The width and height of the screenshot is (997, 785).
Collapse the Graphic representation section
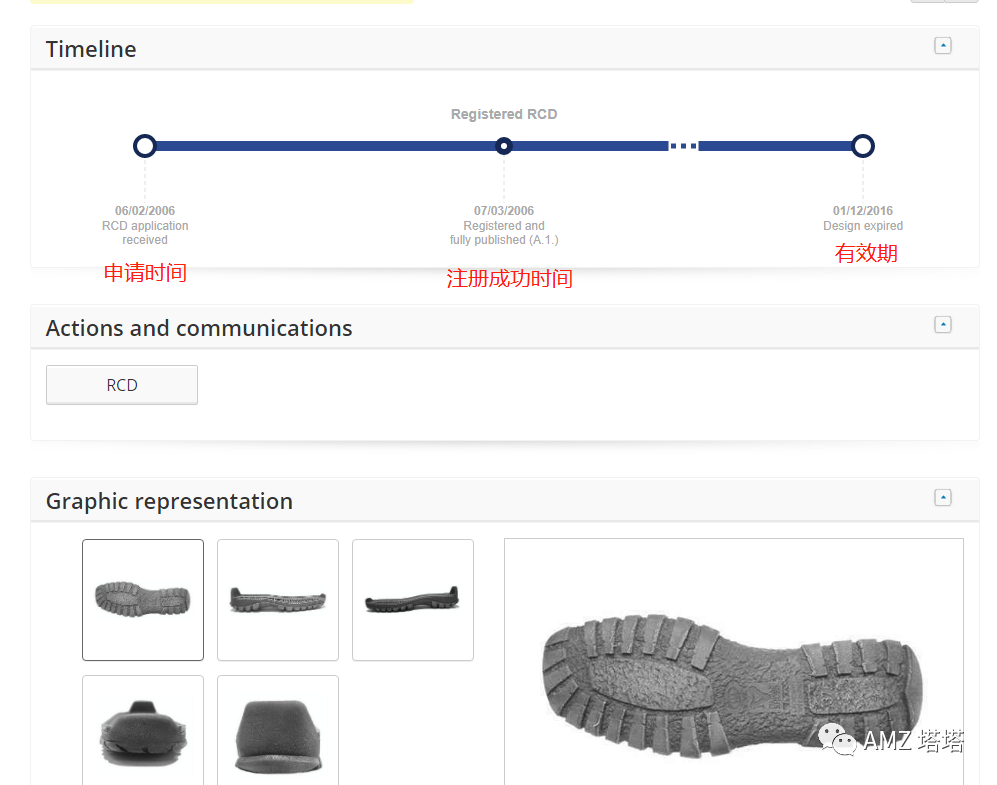pyautogui.click(x=942, y=498)
